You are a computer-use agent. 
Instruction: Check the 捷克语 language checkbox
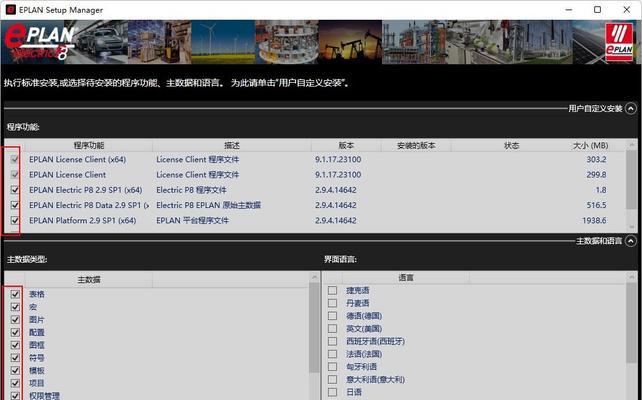coord(332,290)
